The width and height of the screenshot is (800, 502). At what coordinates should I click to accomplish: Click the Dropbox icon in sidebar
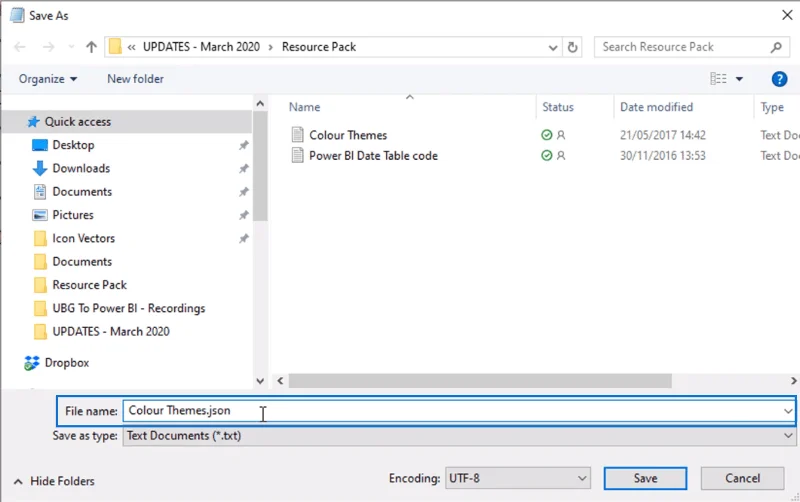tap(32, 363)
